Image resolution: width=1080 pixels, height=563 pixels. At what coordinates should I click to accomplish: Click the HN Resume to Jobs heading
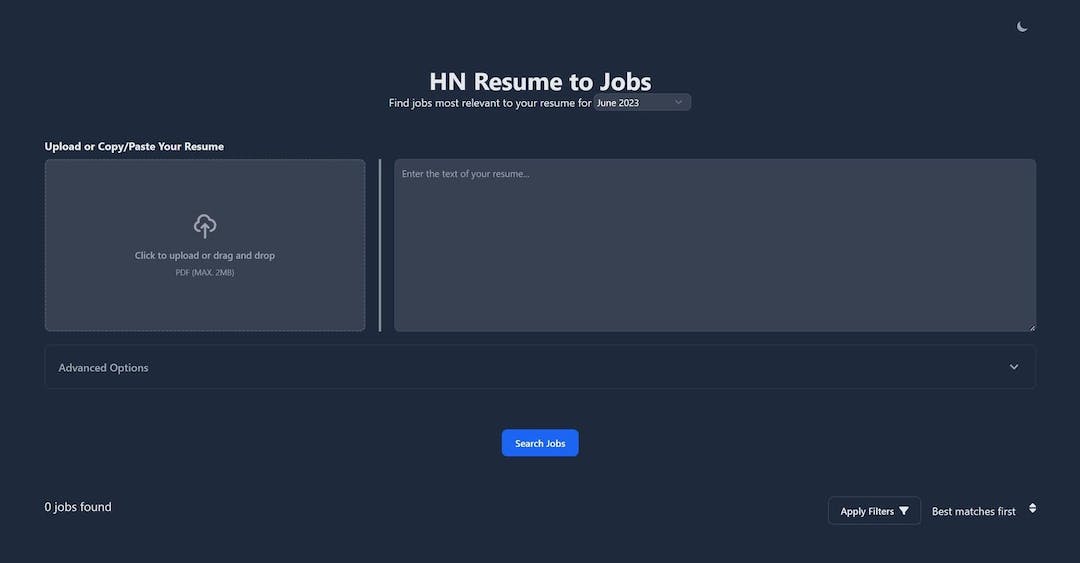540,81
